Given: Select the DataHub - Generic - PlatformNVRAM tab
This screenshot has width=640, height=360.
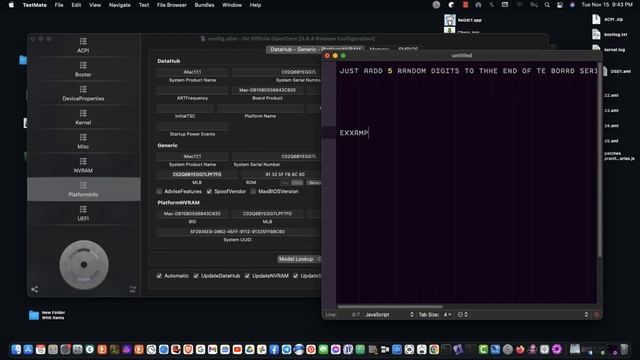Looking at the screenshot, I should [315, 49].
